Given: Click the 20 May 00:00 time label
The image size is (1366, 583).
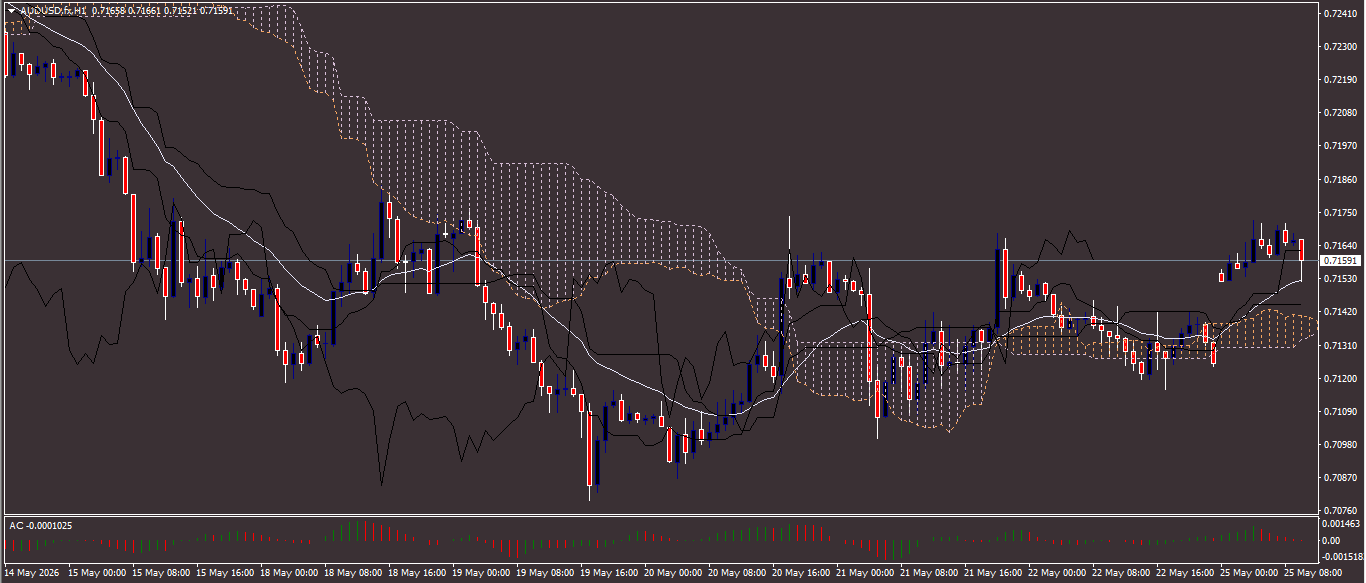Looking at the screenshot, I should (673, 574).
